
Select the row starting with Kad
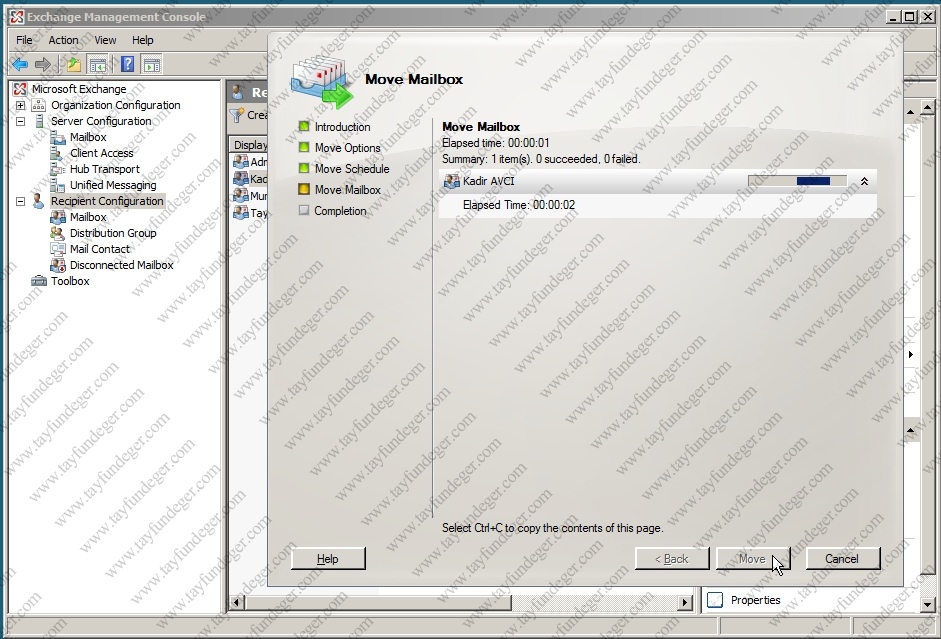pyautogui.click(x=250, y=179)
